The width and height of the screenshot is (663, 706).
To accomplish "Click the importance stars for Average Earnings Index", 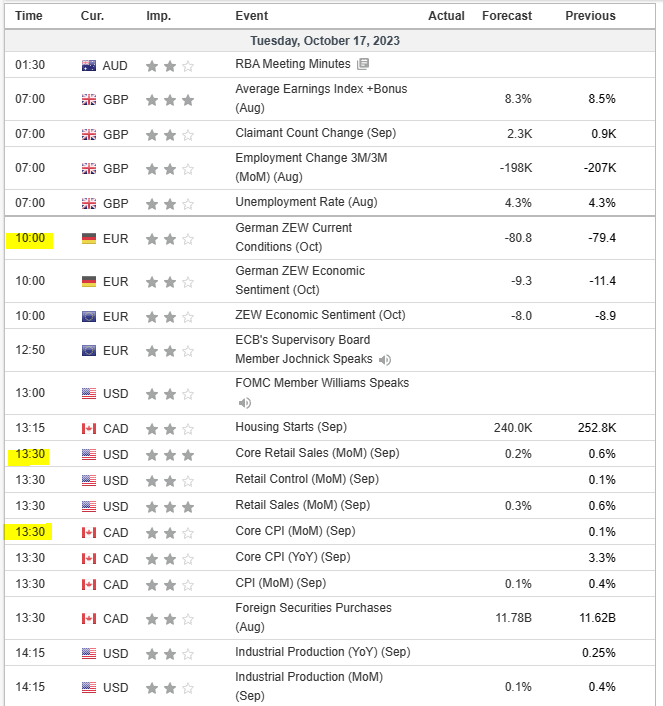I will coord(170,99).
